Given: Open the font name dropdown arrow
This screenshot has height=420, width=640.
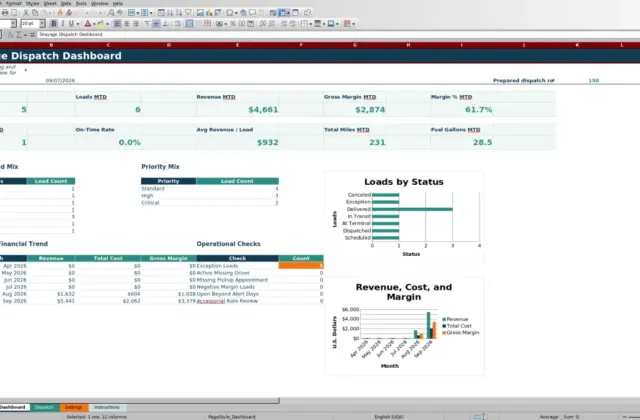Looking at the screenshot, I should point(13,24).
